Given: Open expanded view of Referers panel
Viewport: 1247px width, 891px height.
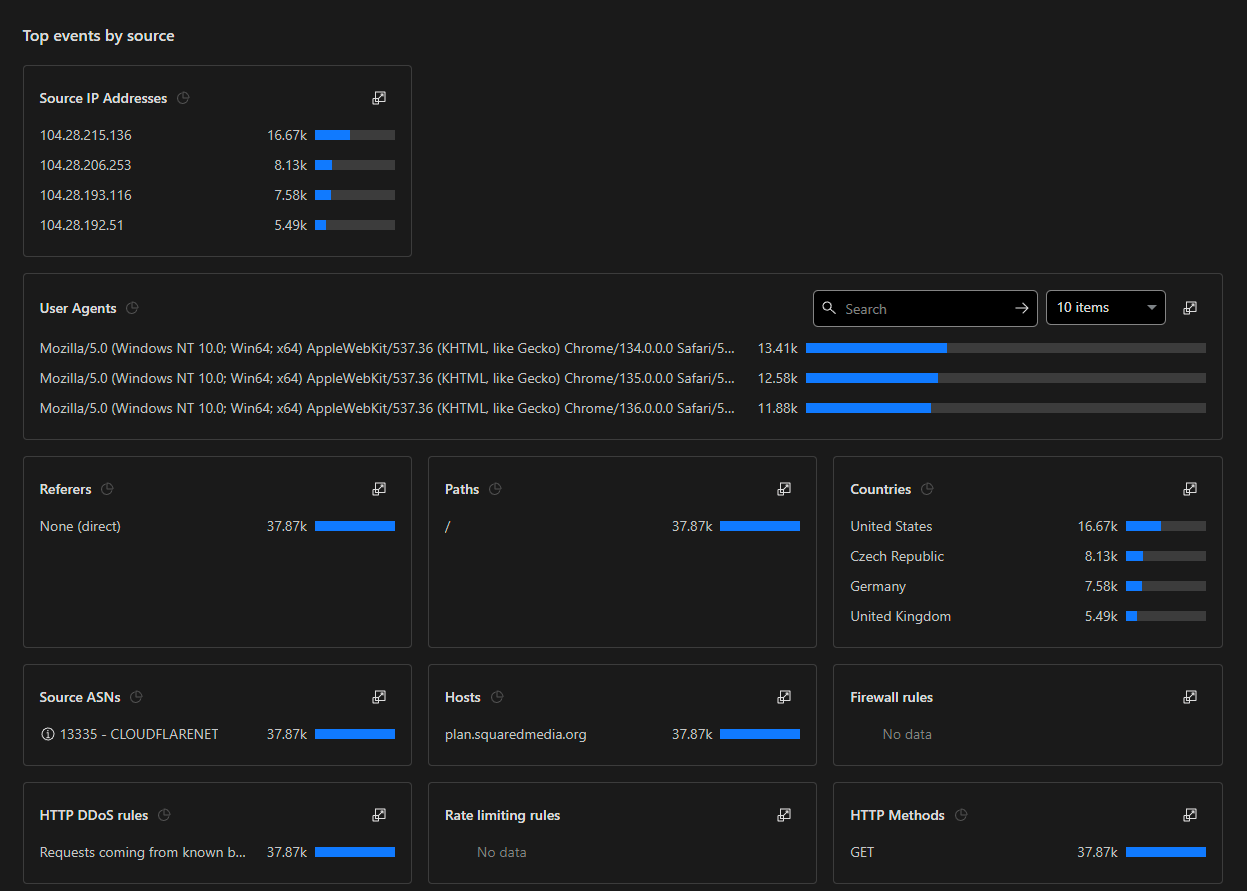Looking at the screenshot, I should (379, 489).
